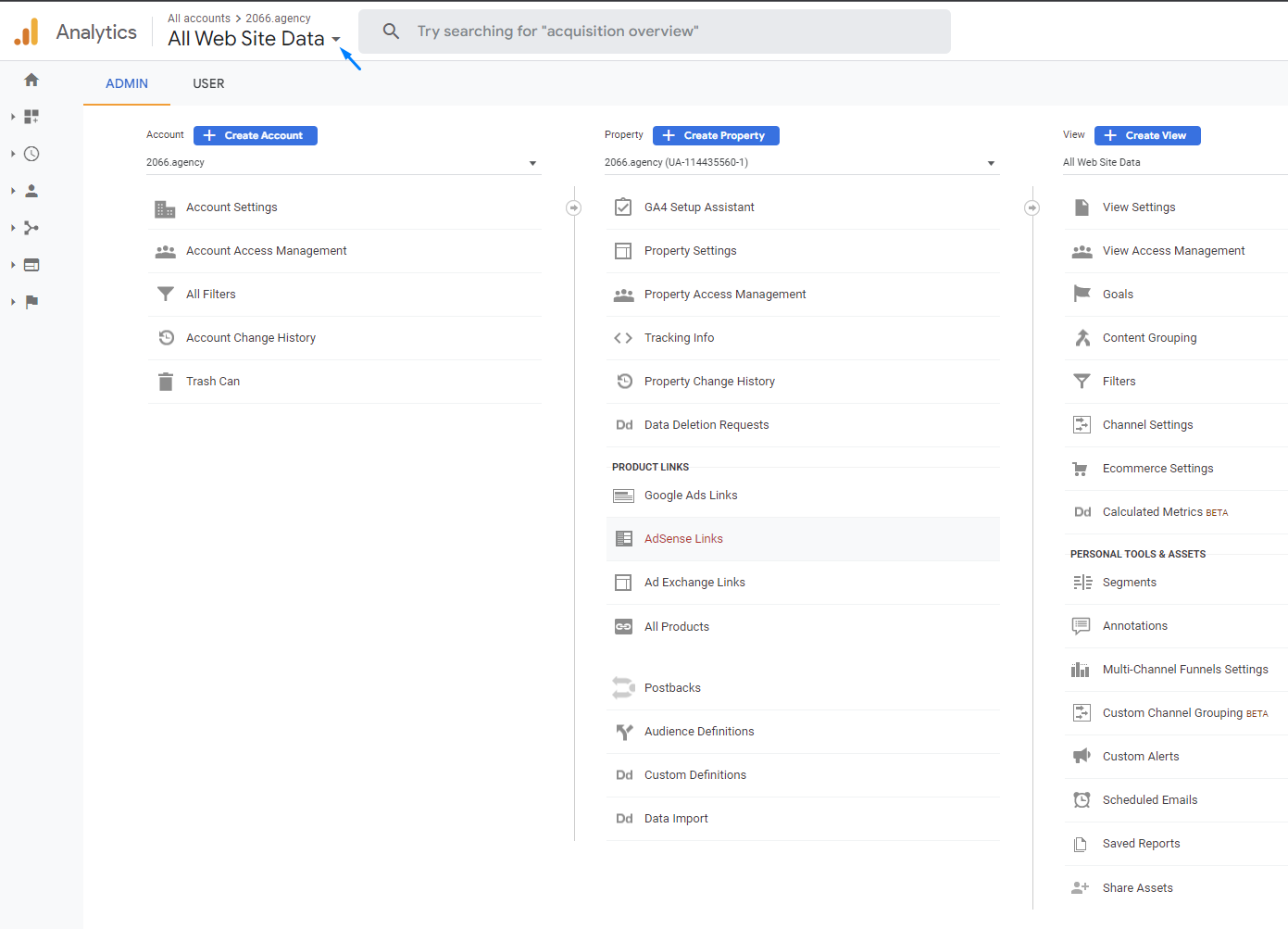1288x929 pixels.
Task: Switch to the ADMIN tab
Action: pyautogui.click(x=127, y=83)
